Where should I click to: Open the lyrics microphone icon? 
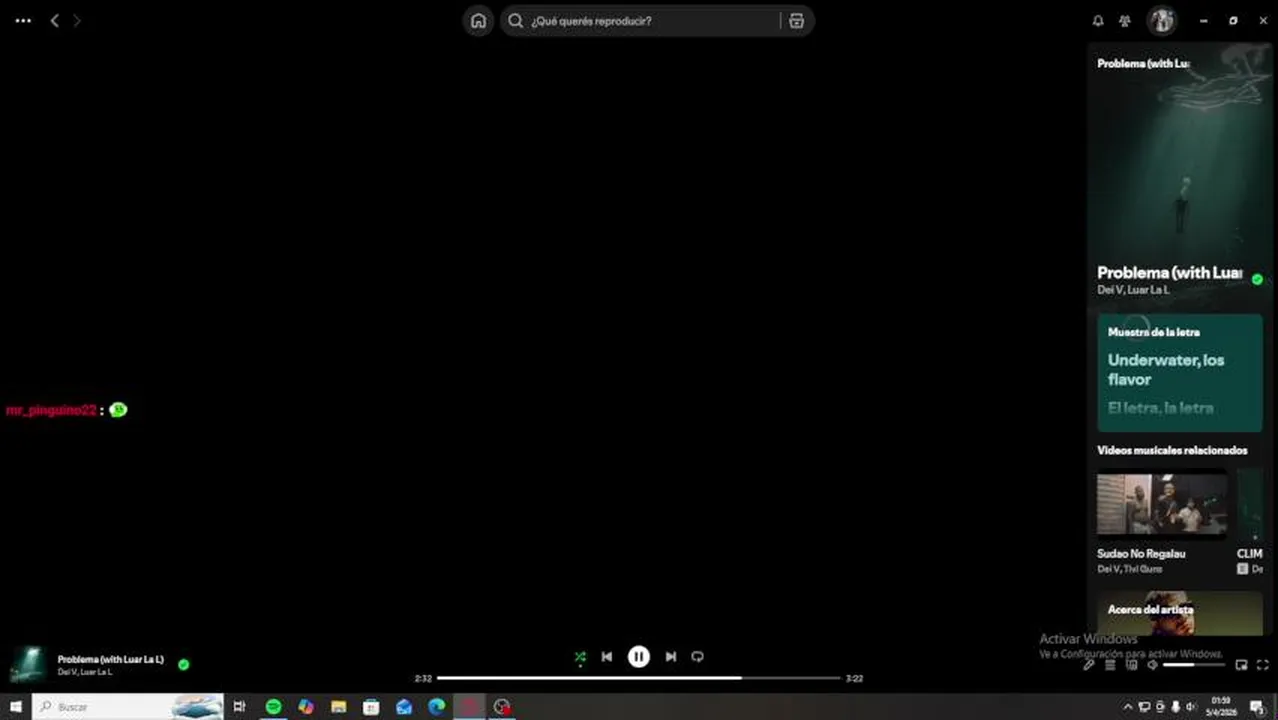coord(1089,665)
